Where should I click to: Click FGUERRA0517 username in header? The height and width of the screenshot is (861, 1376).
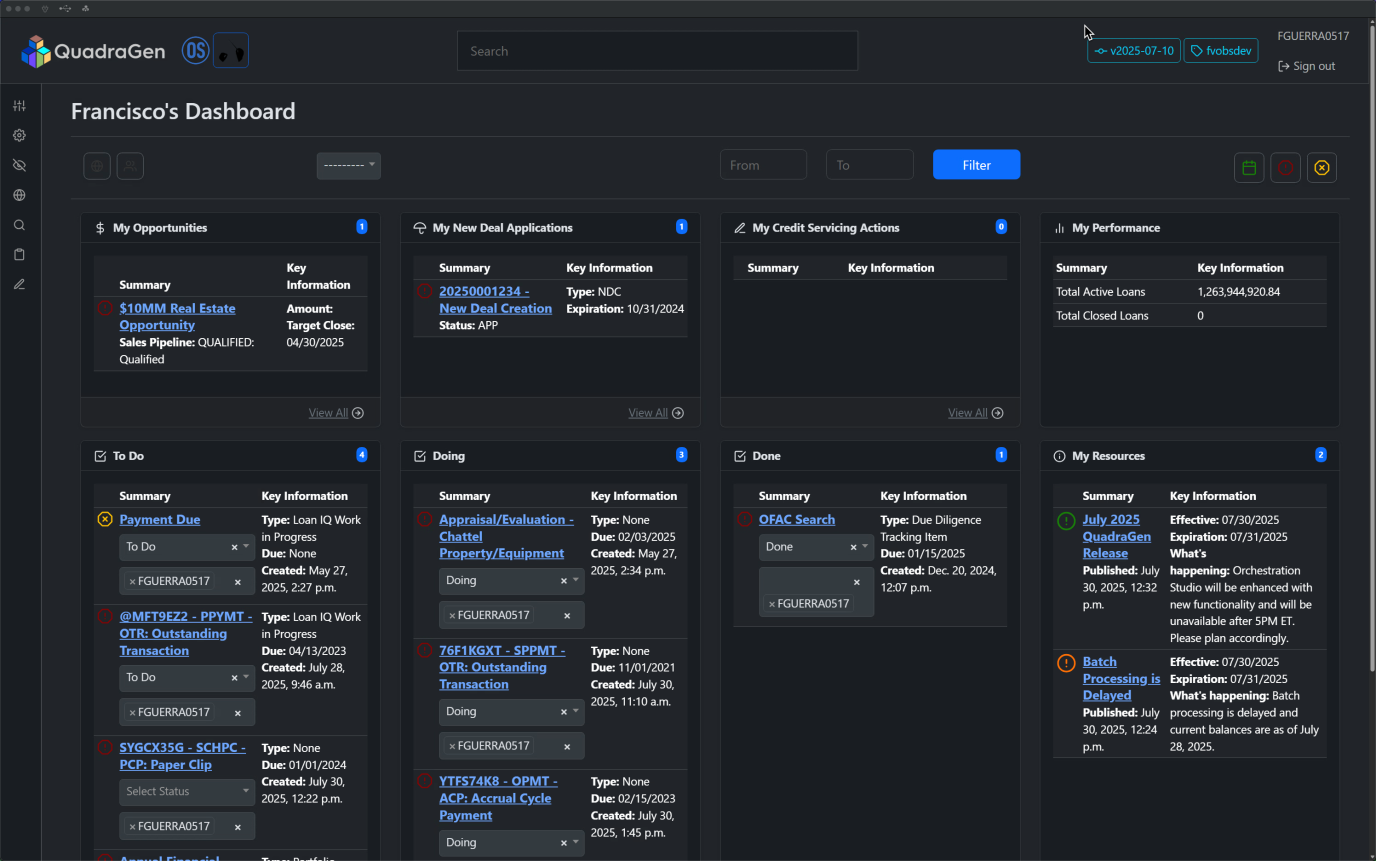pyautogui.click(x=1313, y=36)
